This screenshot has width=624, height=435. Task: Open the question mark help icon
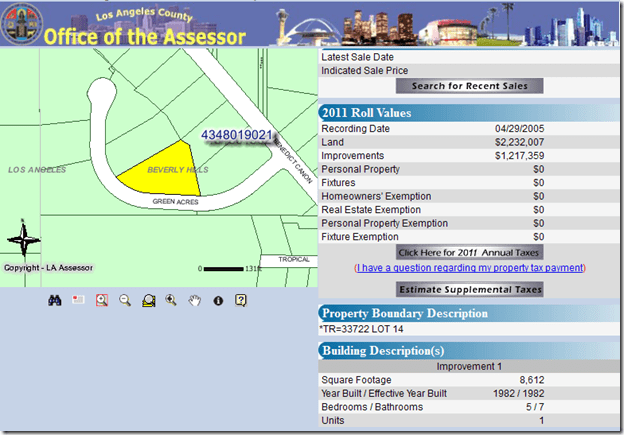coord(241,300)
